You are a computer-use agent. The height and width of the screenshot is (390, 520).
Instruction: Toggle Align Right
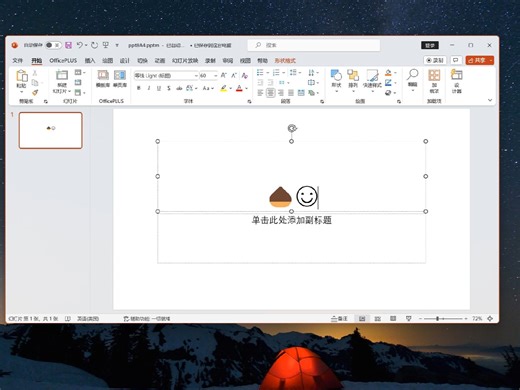(281, 93)
